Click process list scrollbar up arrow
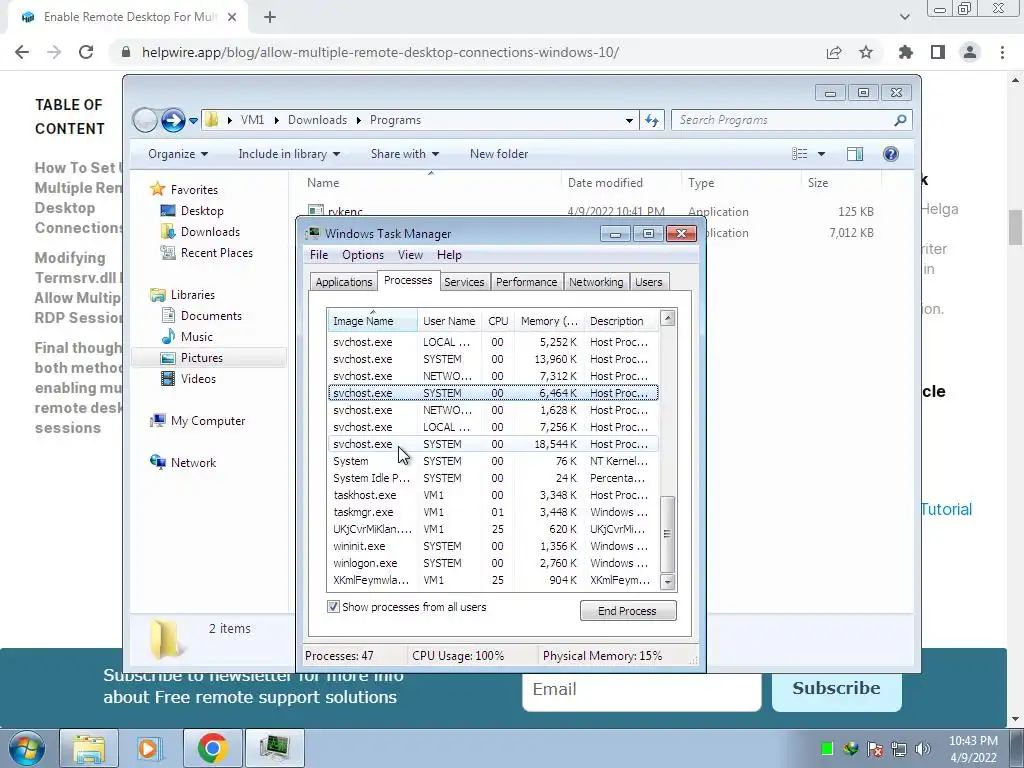This screenshot has width=1024, height=768. pyautogui.click(x=667, y=318)
